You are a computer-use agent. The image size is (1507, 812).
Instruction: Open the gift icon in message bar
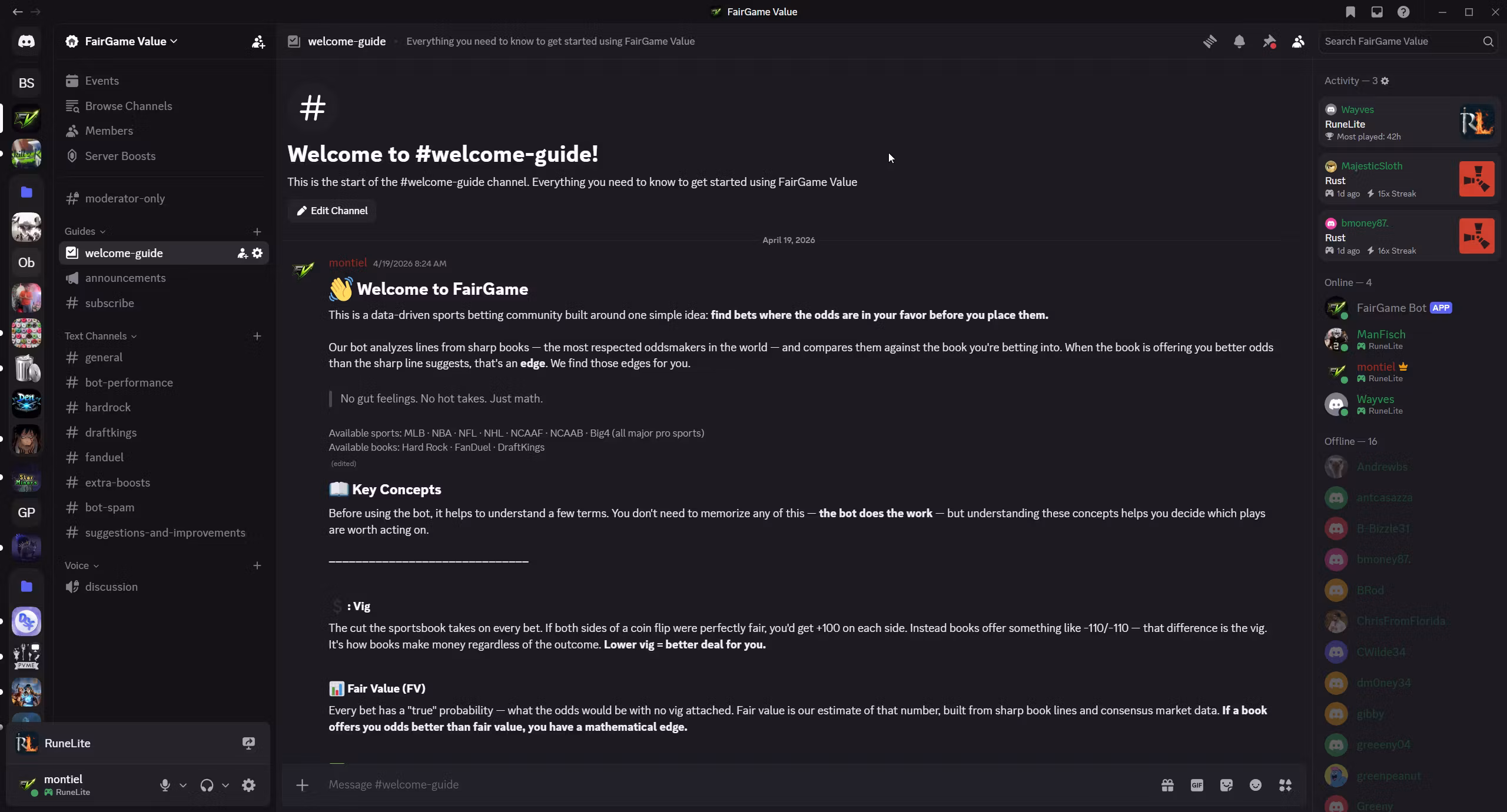(x=1167, y=785)
